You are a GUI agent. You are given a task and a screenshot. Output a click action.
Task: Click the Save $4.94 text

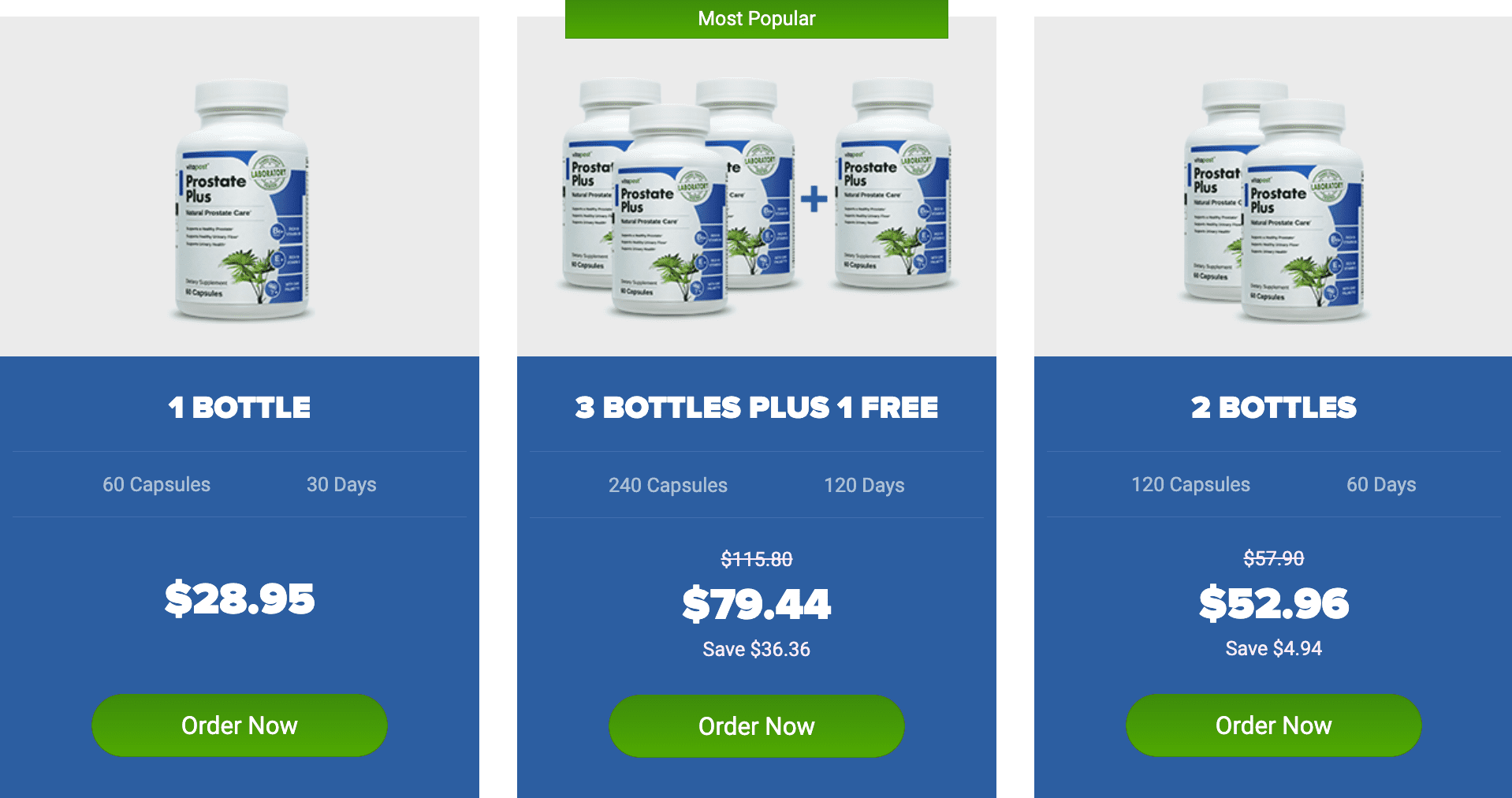[1274, 648]
